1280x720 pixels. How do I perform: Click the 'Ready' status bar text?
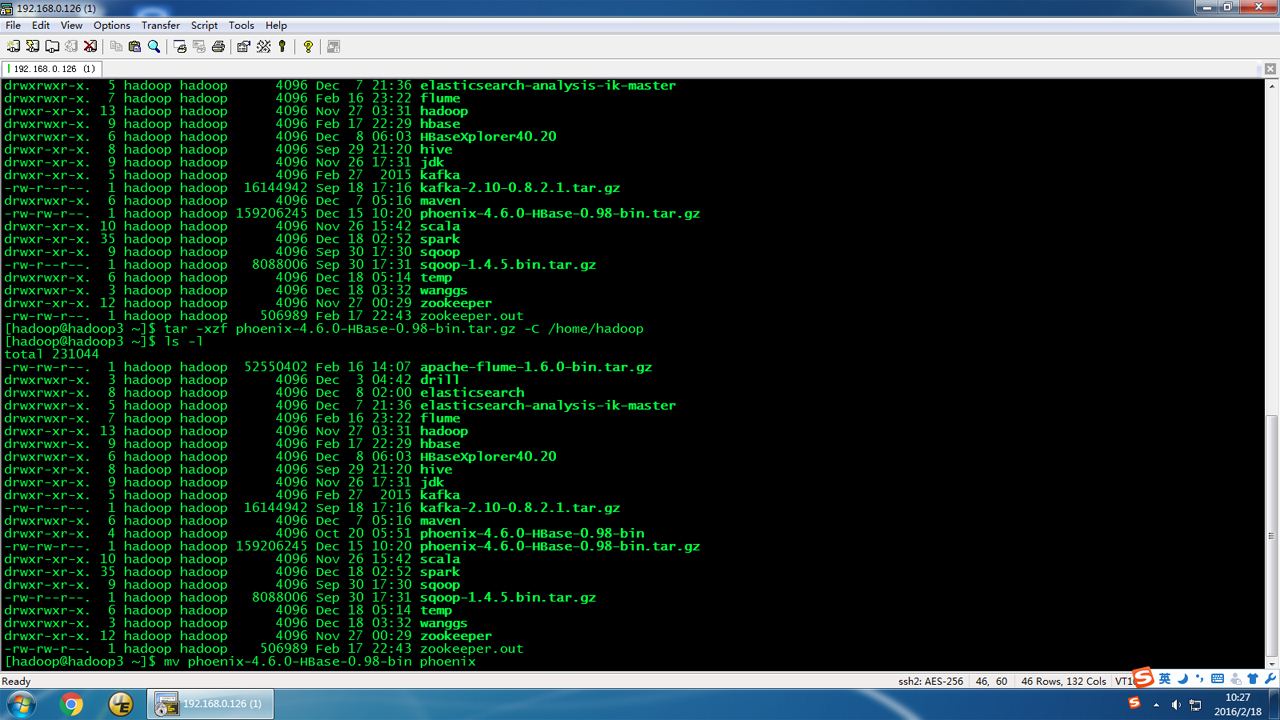pyautogui.click(x=16, y=681)
